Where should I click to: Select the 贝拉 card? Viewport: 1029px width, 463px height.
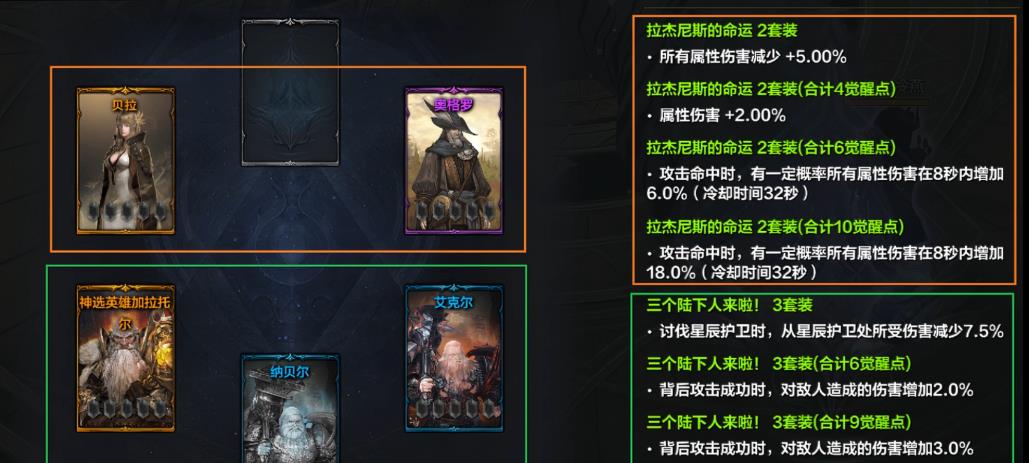tap(126, 161)
